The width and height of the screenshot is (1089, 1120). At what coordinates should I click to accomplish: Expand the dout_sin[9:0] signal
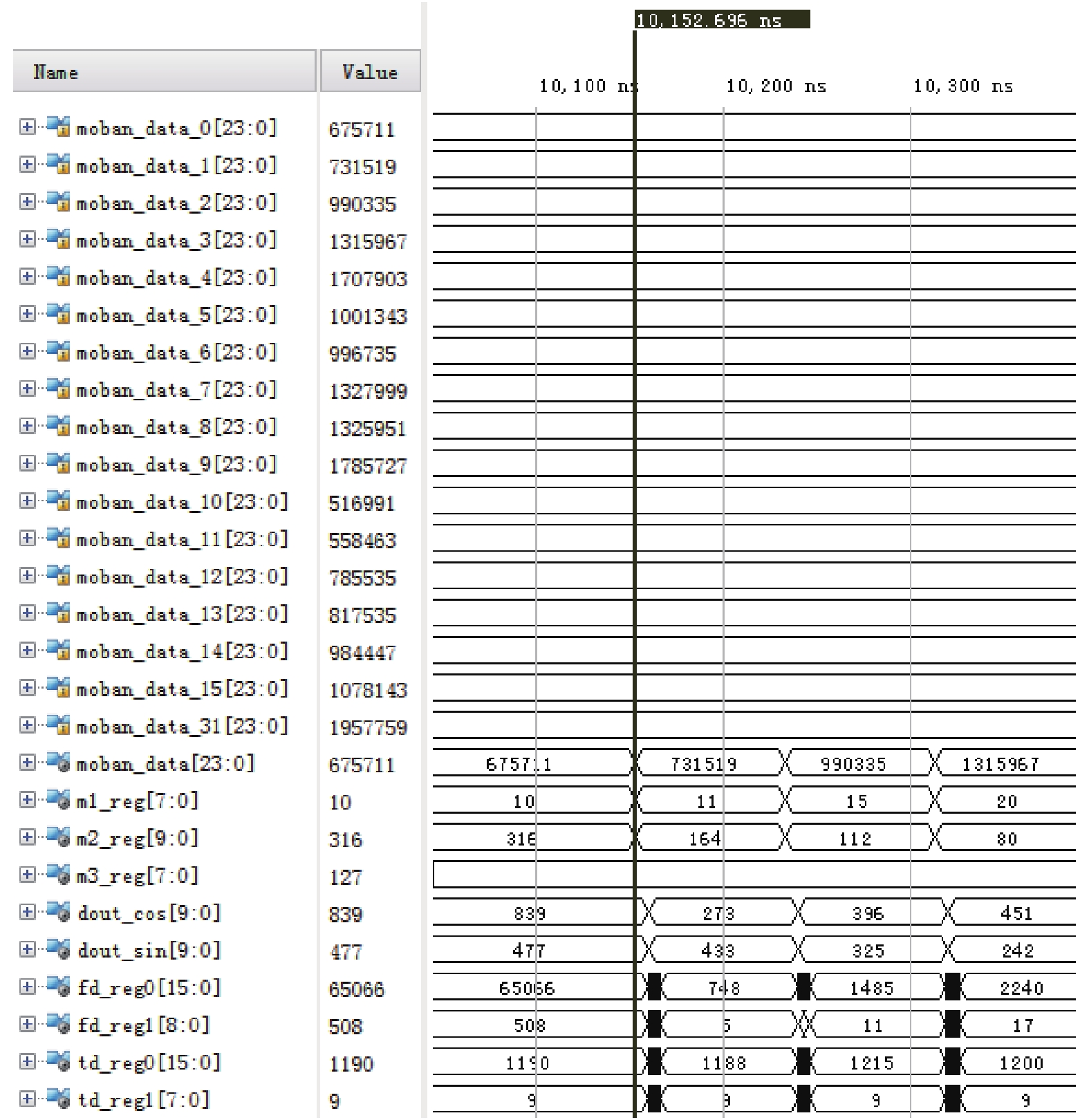tap(27, 950)
